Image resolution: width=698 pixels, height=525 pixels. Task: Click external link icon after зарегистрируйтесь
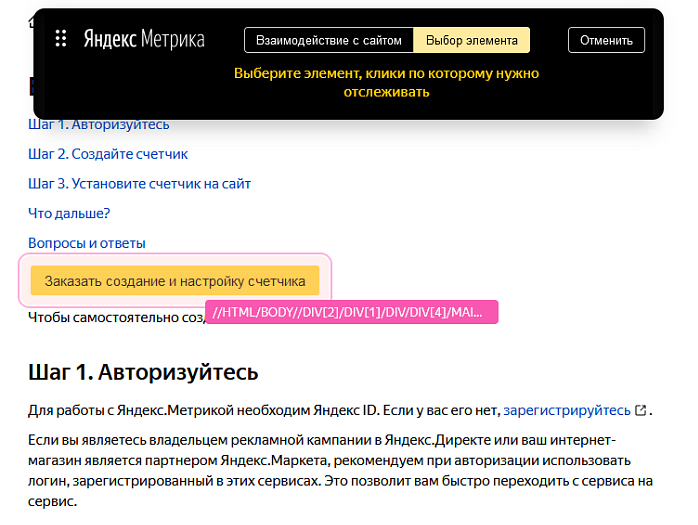(640, 410)
